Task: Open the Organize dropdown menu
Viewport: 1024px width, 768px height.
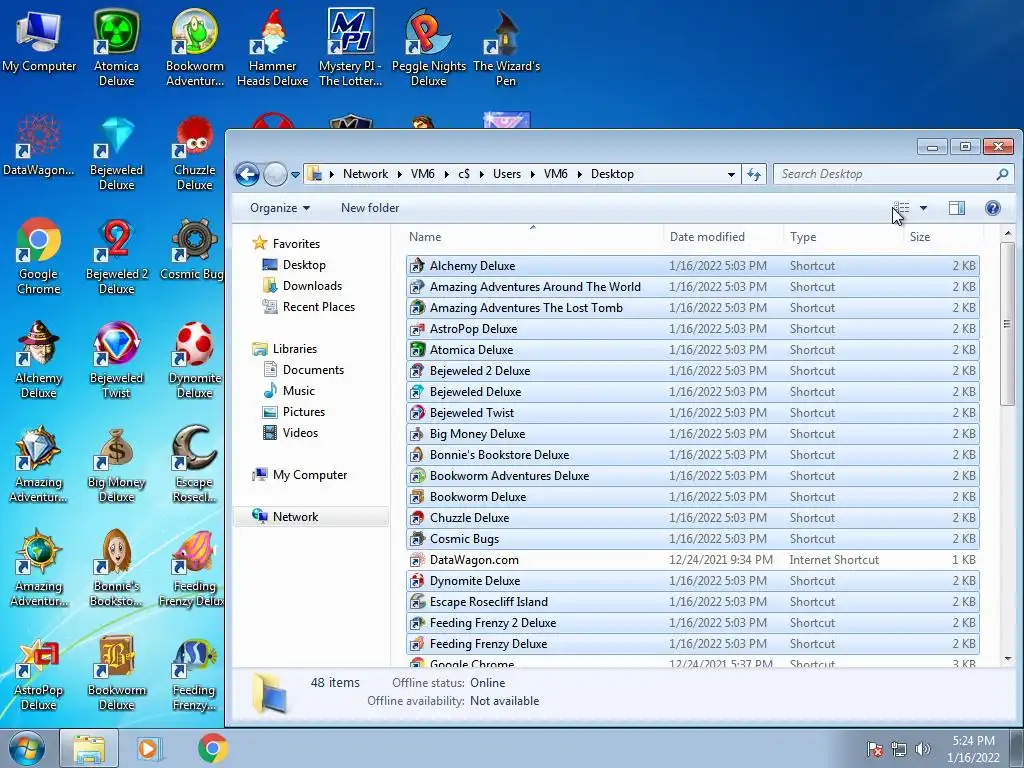Action: [x=280, y=208]
